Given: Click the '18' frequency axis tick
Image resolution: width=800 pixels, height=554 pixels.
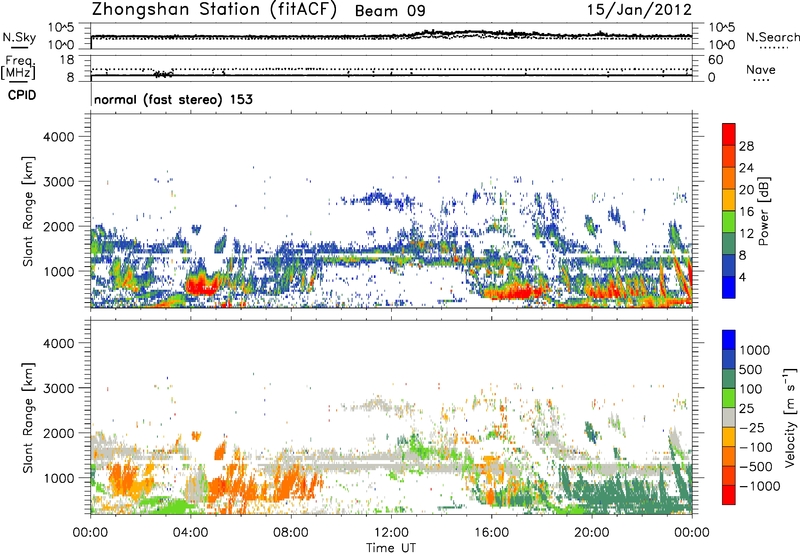Looking at the screenshot, I should point(67,60).
